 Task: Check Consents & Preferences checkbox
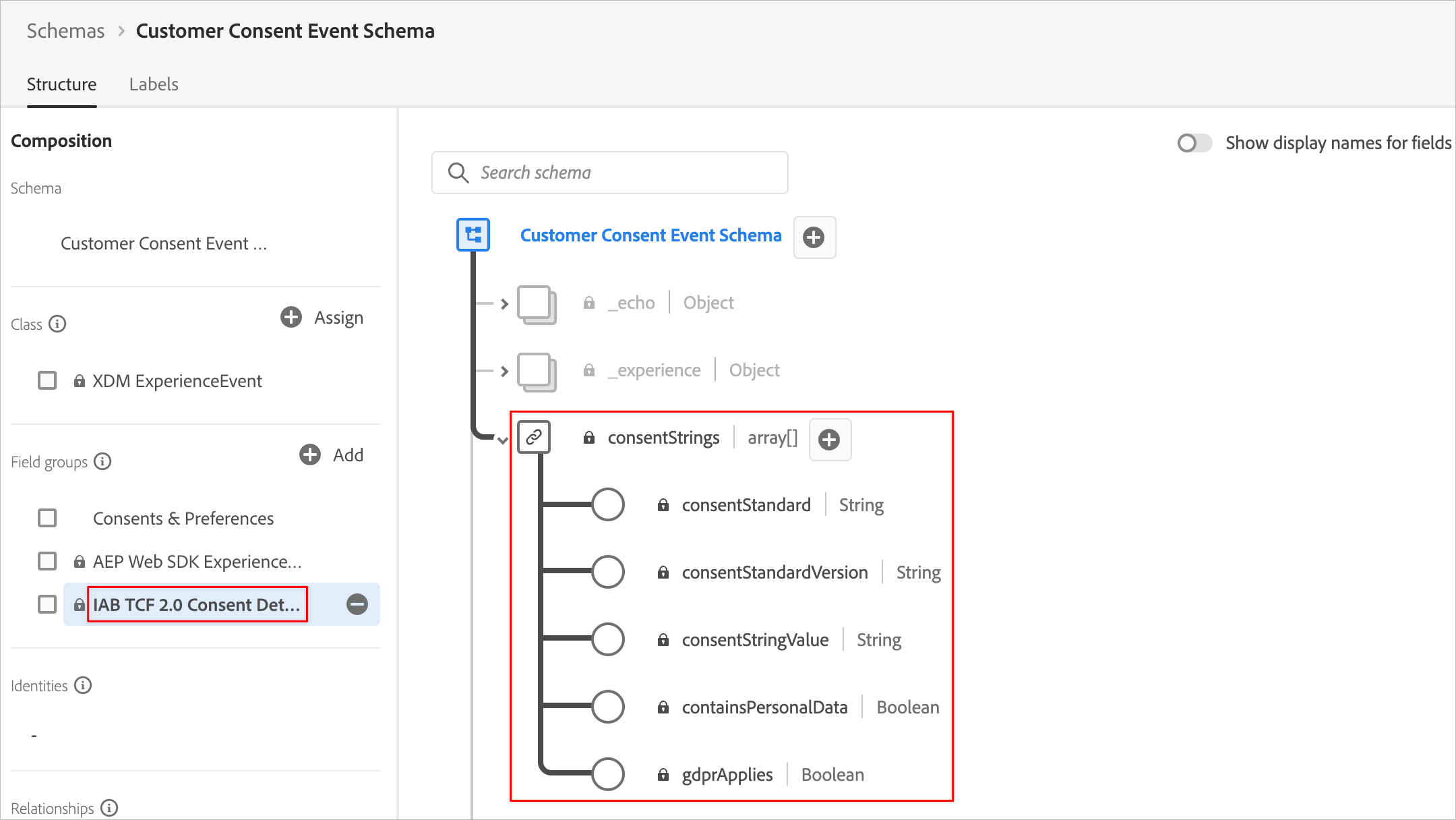click(x=47, y=519)
